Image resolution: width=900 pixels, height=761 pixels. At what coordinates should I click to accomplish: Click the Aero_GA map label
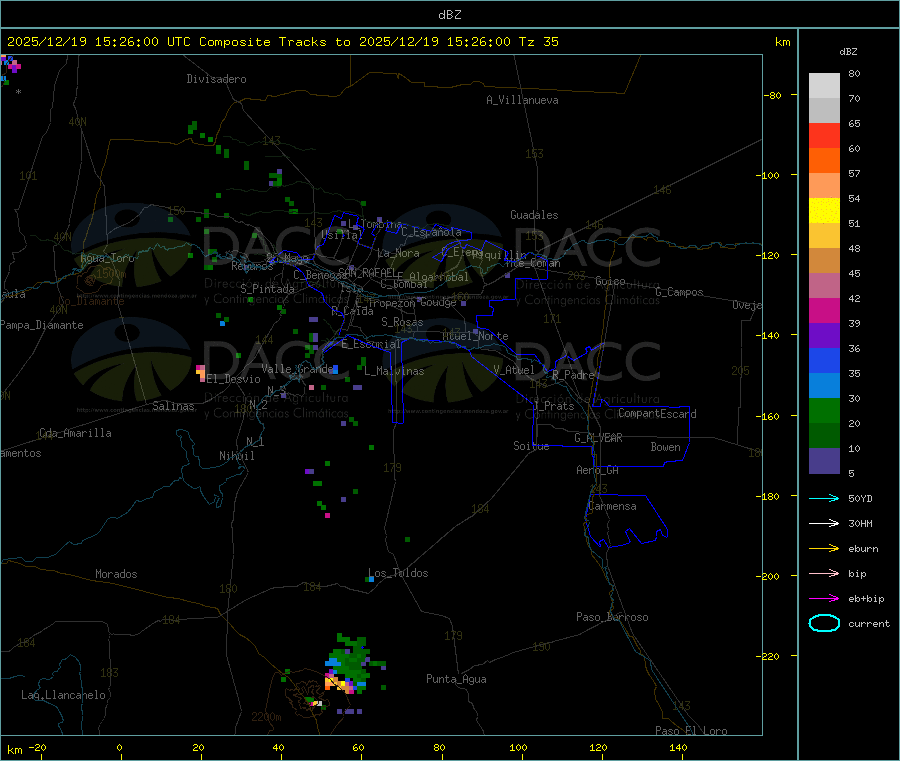[598, 470]
